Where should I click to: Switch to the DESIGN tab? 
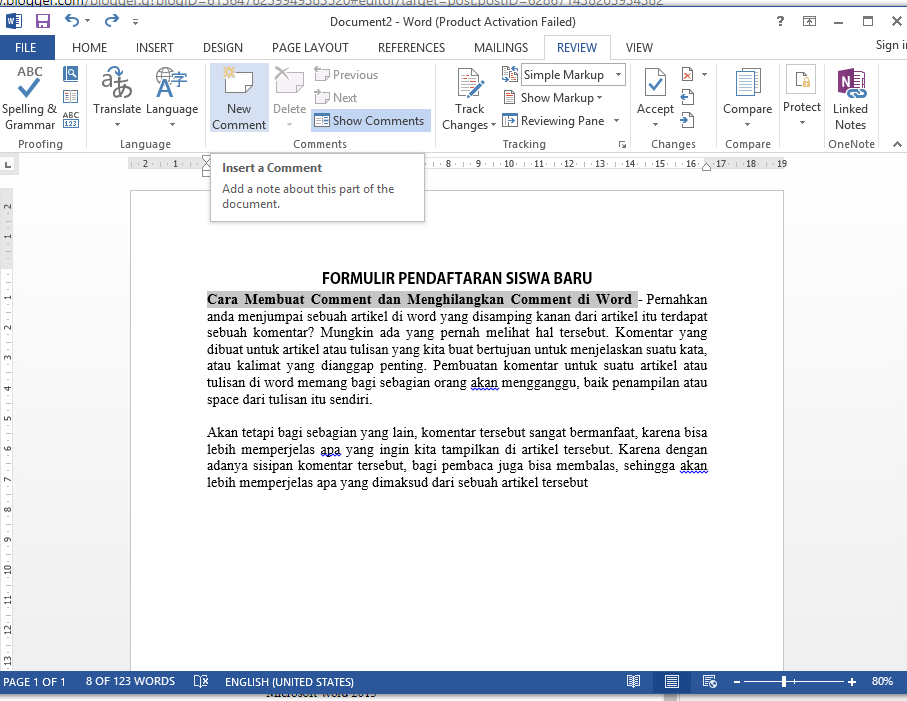(223, 47)
